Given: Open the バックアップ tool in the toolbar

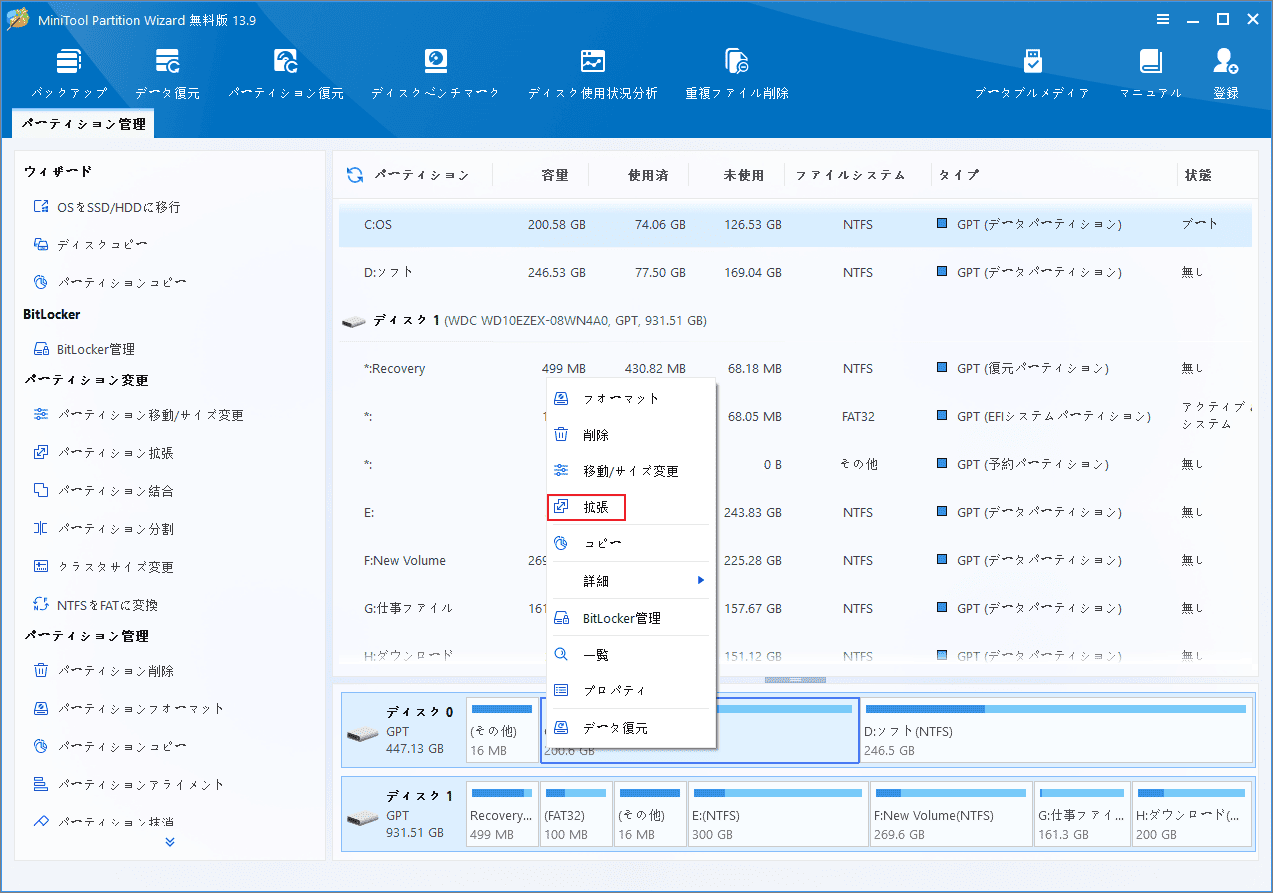Looking at the screenshot, I should pyautogui.click(x=69, y=74).
